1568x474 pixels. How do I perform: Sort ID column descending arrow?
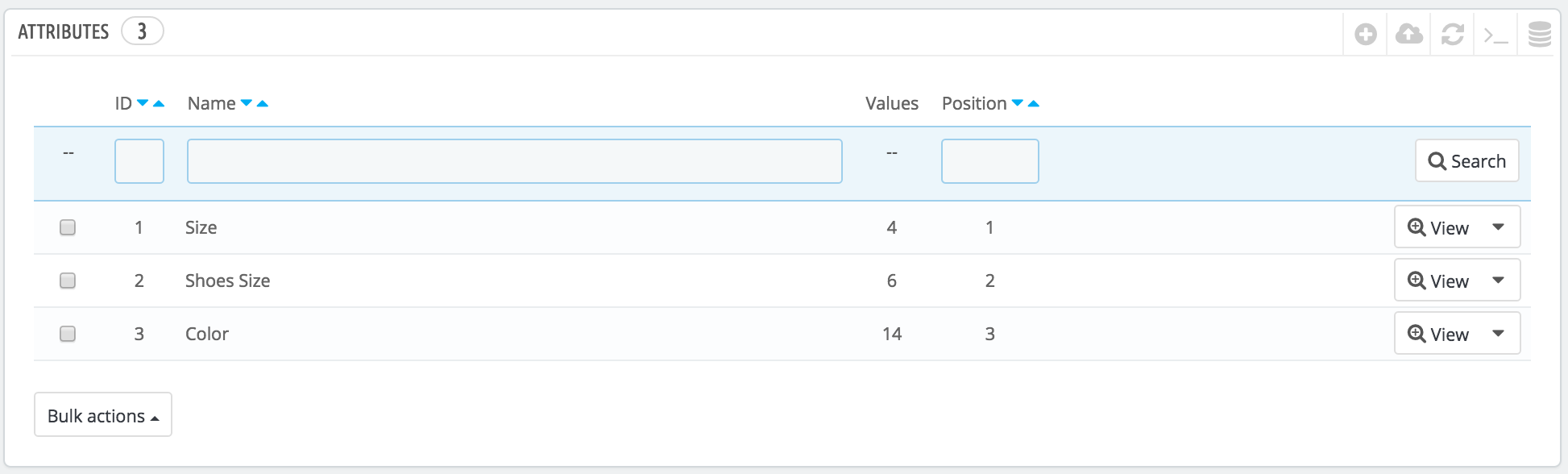click(143, 103)
